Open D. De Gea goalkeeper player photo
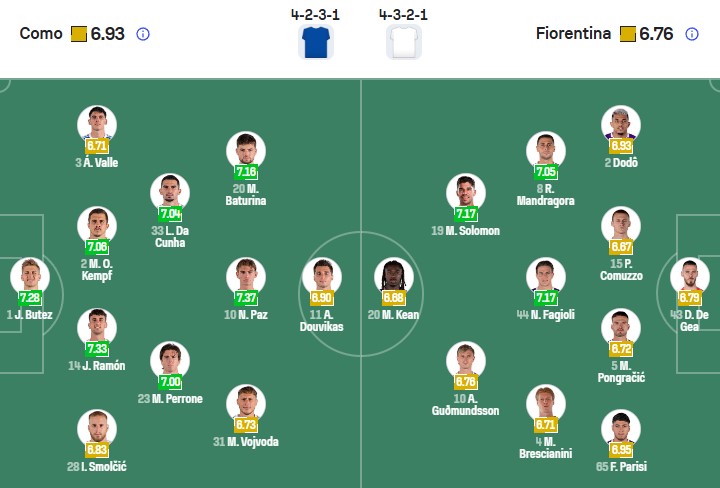 pos(690,276)
